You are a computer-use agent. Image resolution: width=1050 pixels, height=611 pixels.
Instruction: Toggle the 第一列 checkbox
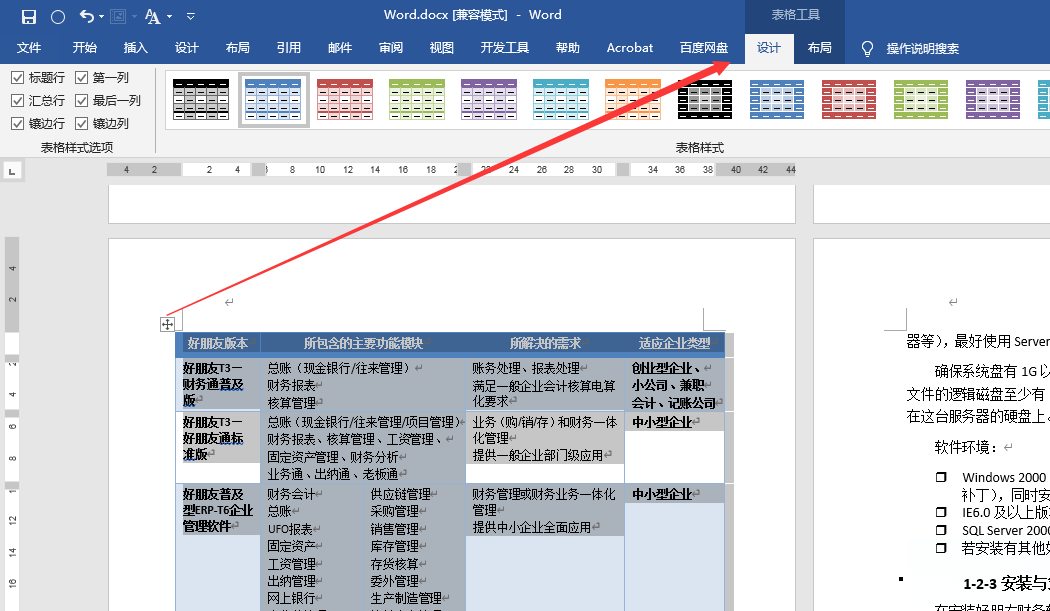tap(82, 78)
